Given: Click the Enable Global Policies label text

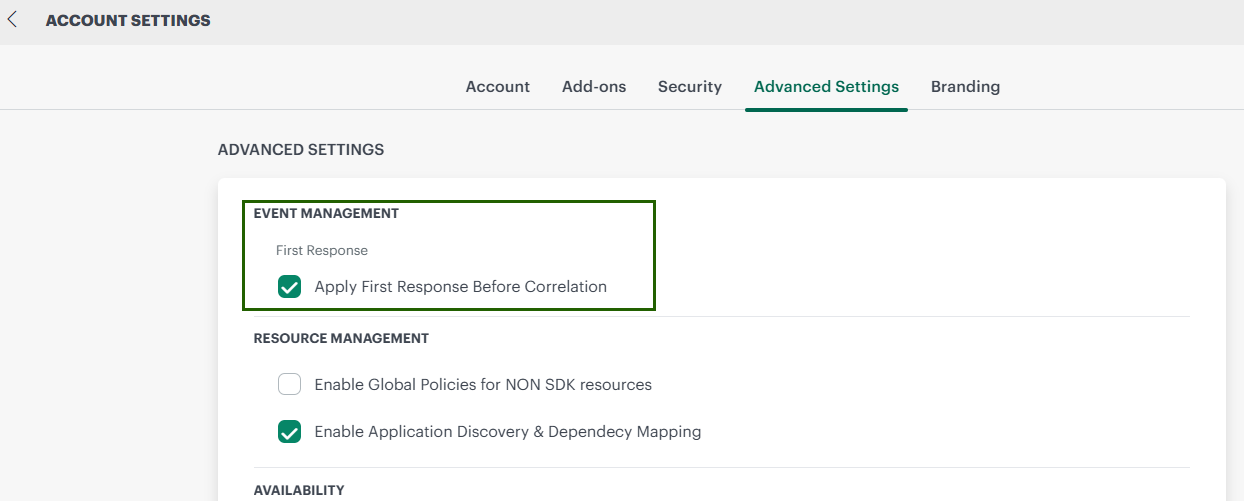Looking at the screenshot, I should tap(482, 384).
